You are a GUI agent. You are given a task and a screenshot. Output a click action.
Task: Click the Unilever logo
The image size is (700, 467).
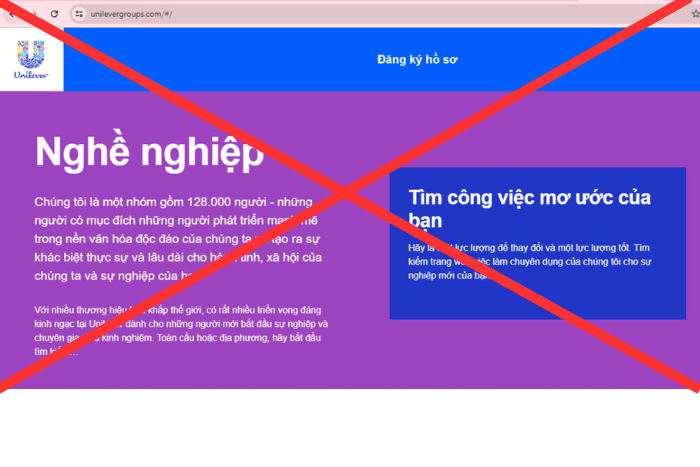[31, 59]
